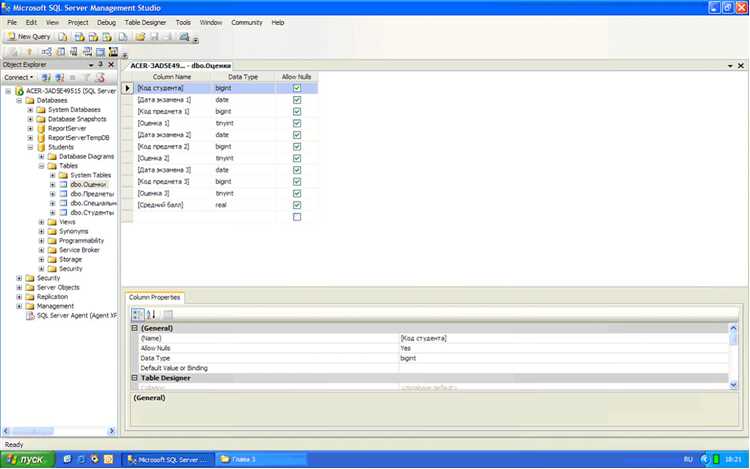
Task: Click the (Name) property value field
Action: (x=563, y=338)
